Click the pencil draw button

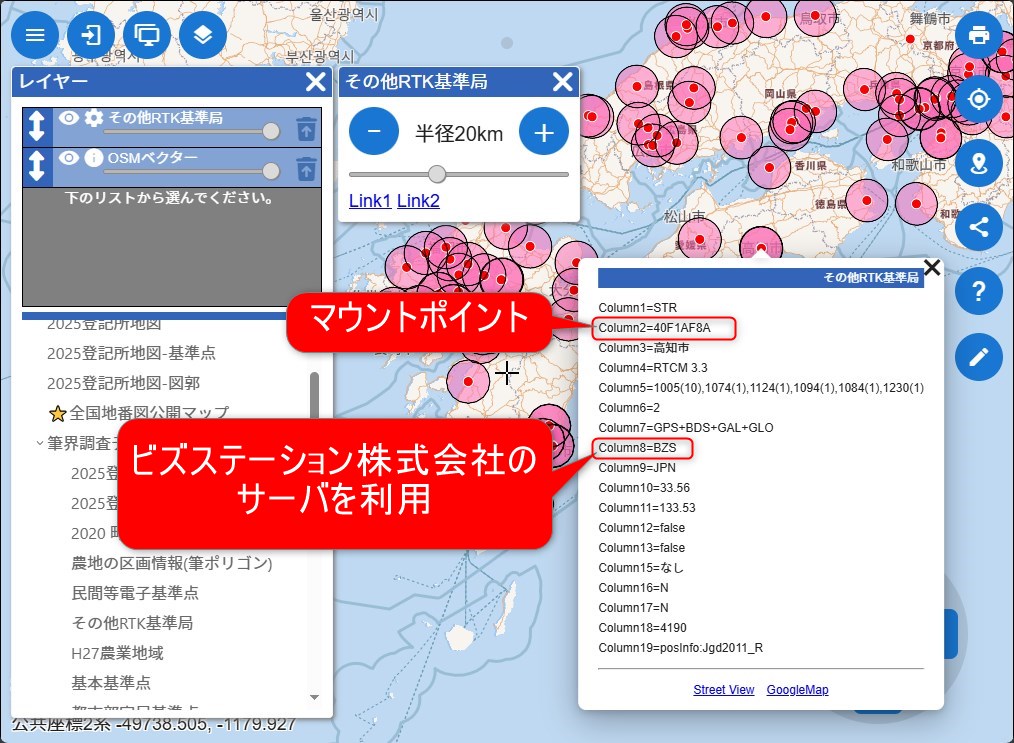[x=978, y=356]
